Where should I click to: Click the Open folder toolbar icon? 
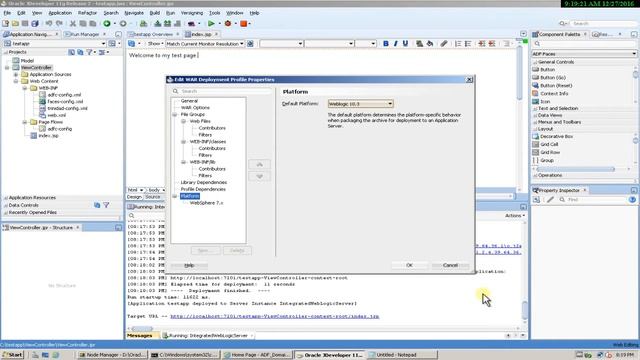click(16, 24)
